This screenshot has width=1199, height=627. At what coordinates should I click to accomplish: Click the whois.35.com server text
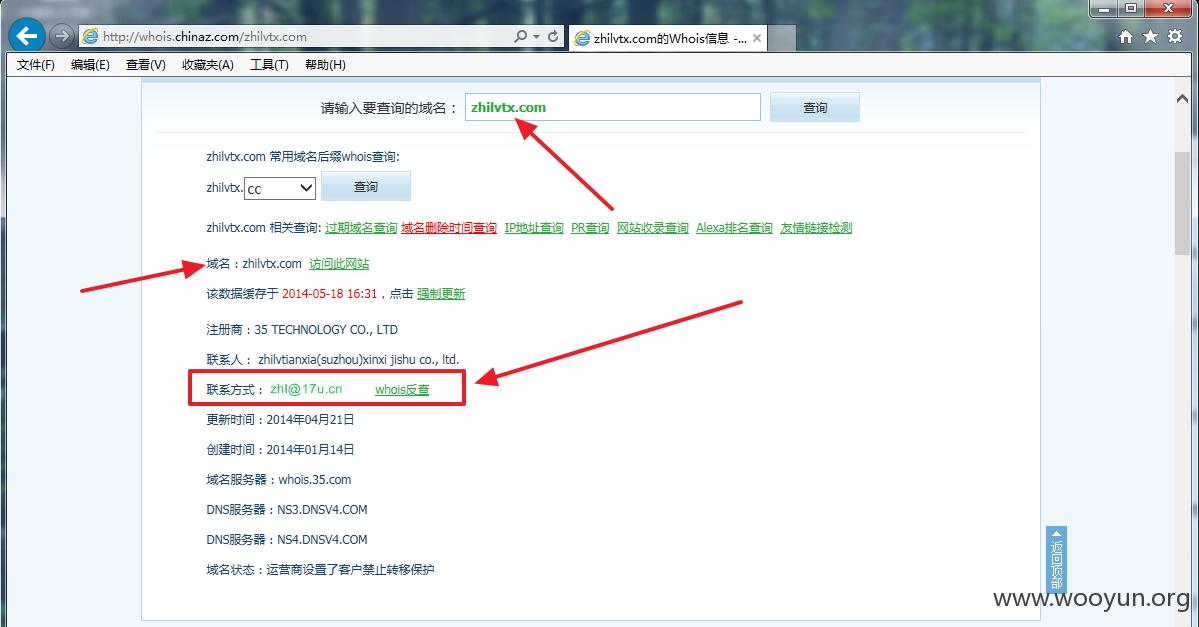315,479
